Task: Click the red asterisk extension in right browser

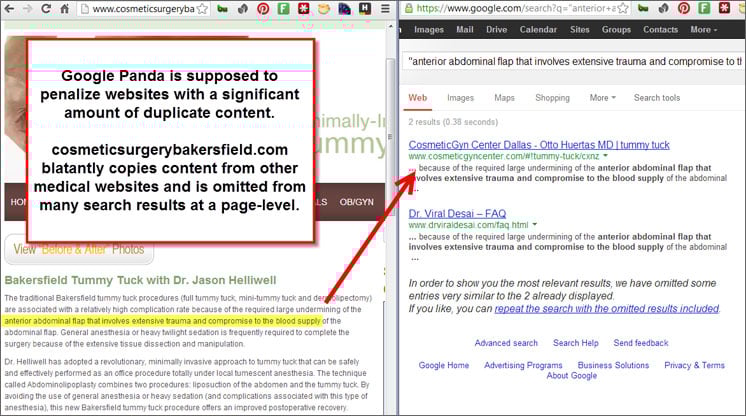Action: [x=724, y=8]
